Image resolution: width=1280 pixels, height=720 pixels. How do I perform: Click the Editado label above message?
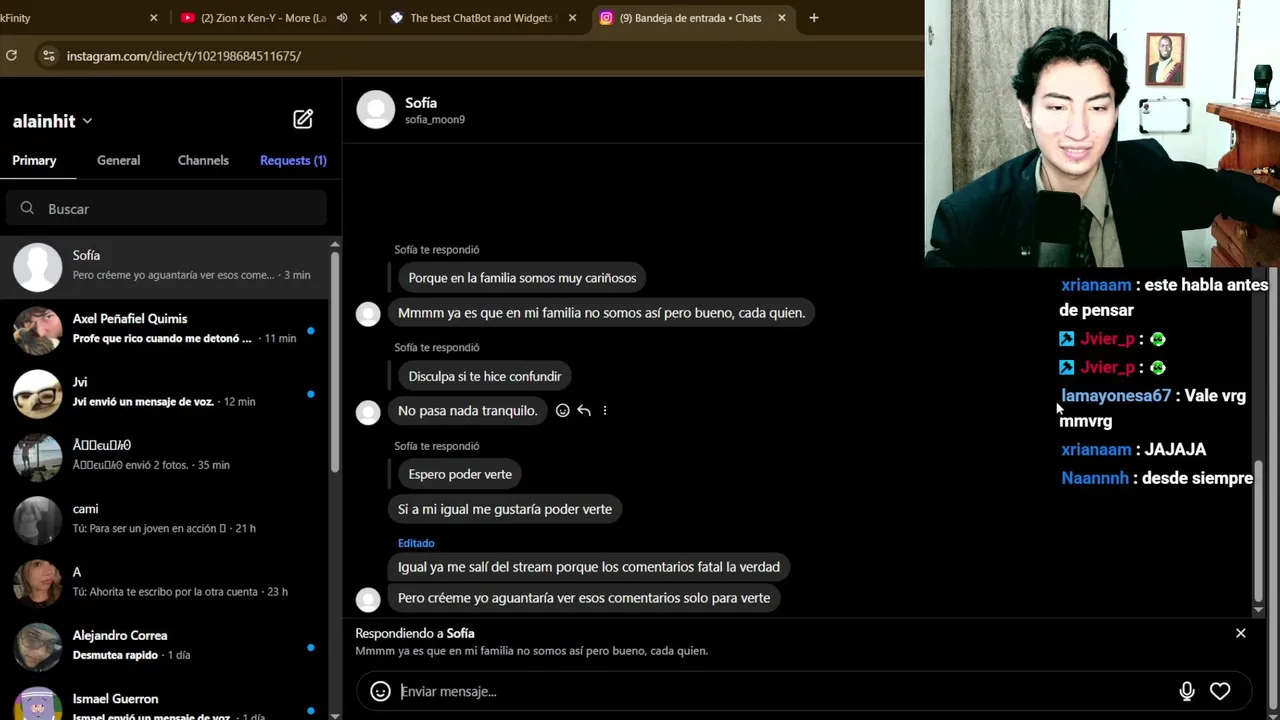(416, 543)
